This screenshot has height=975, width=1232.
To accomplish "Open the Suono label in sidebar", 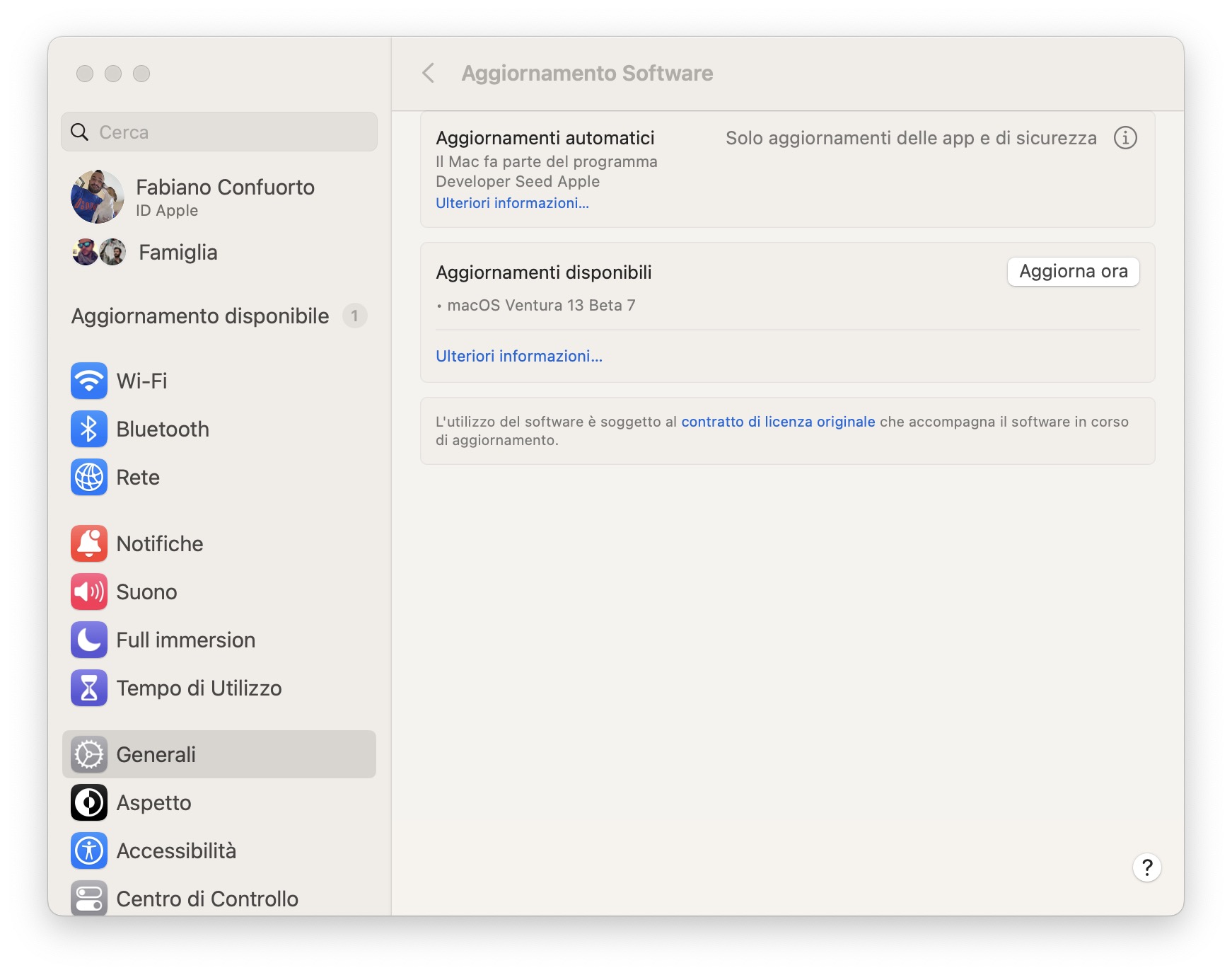I will tap(146, 592).
